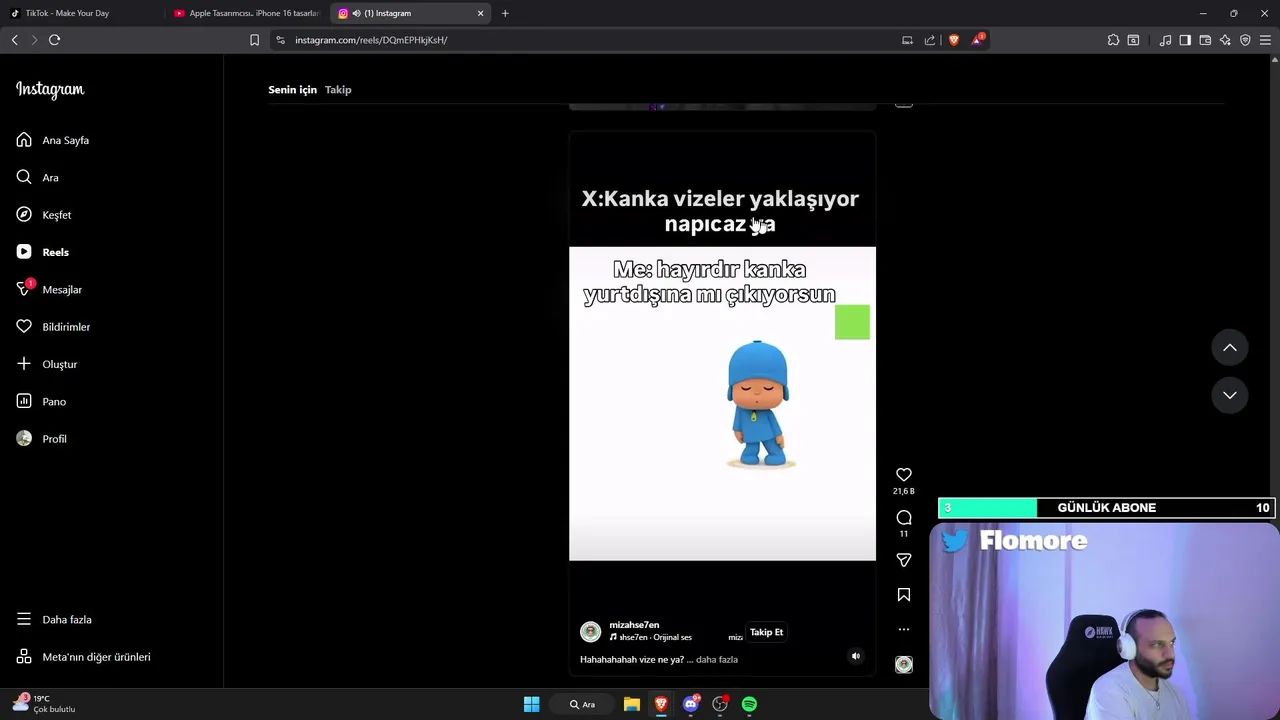Go to previous reel up arrow

1230,348
